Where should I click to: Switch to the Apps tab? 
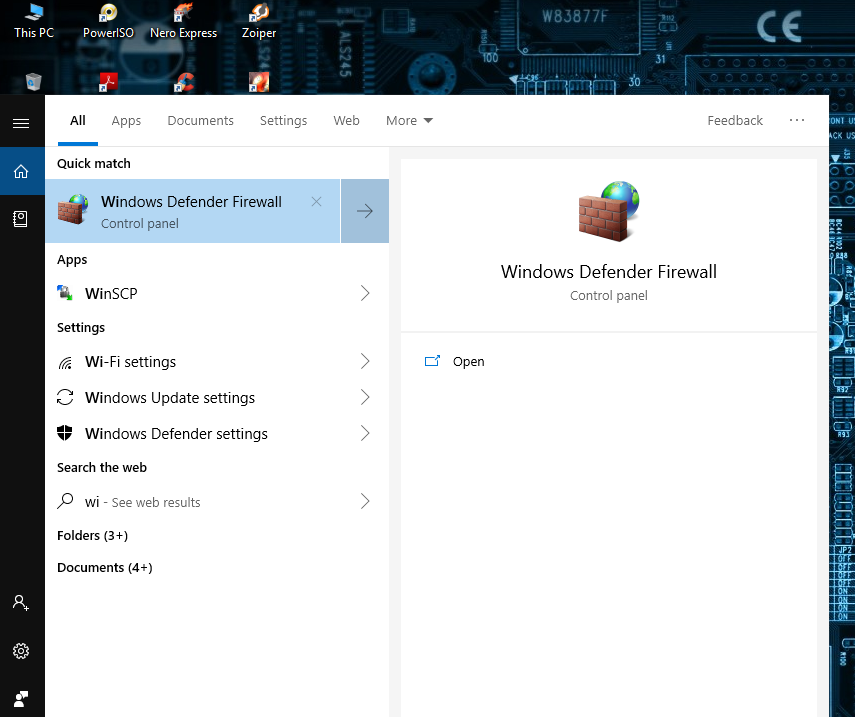[x=126, y=120]
